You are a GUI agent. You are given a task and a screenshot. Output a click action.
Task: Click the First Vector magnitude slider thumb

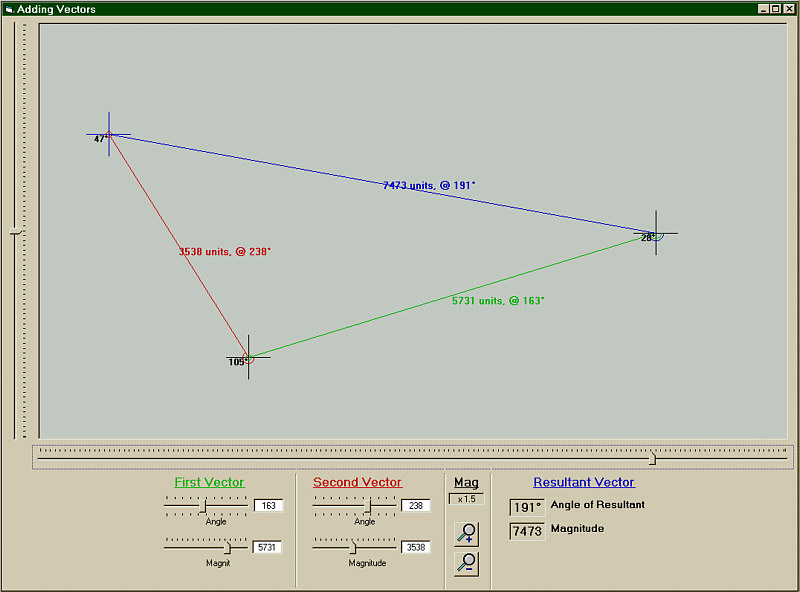pos(228,548)
